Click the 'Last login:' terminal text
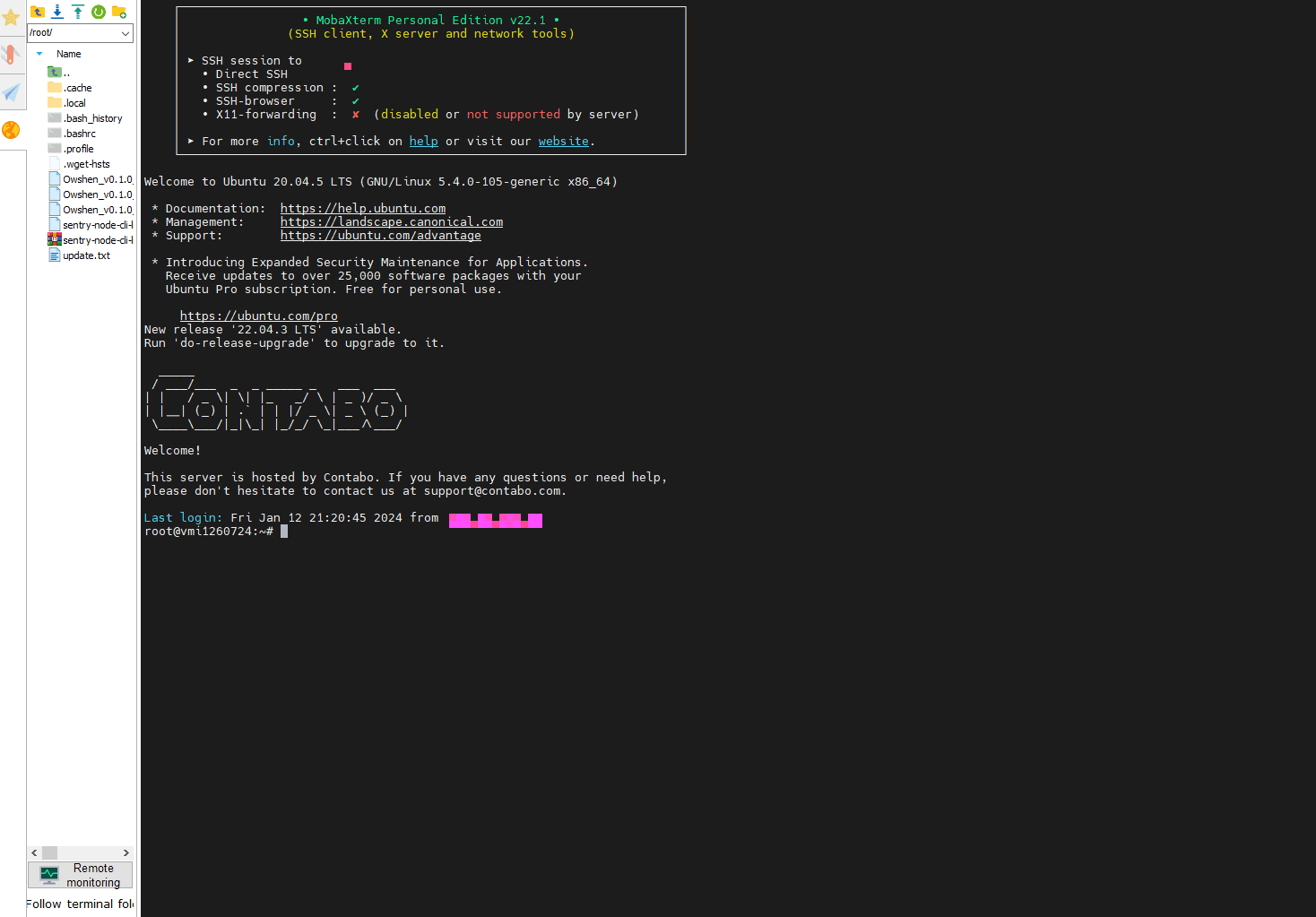Viewport: 1316px width, 917px height. (184, 518)
